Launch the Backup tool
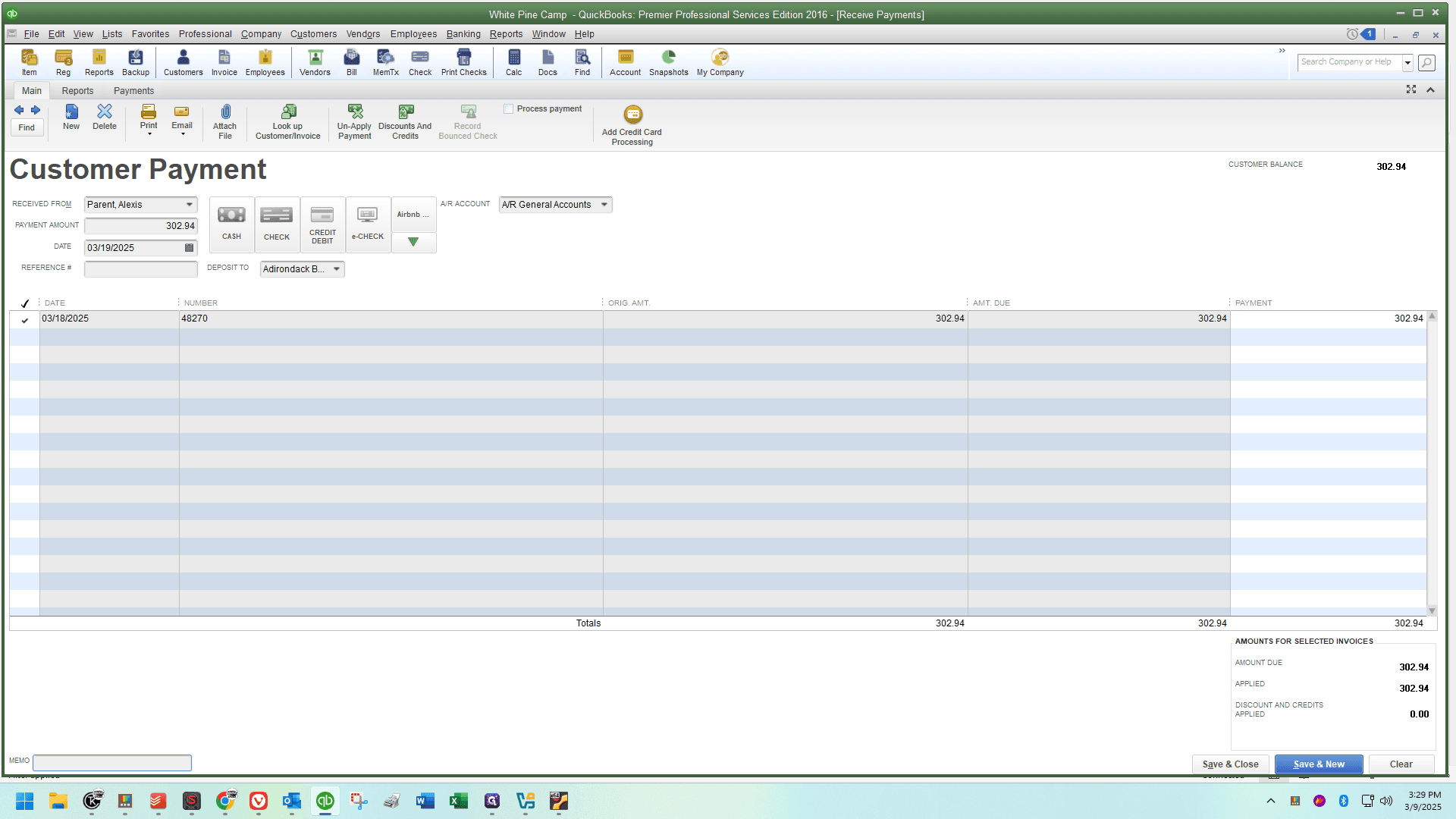 click(136, 62)
